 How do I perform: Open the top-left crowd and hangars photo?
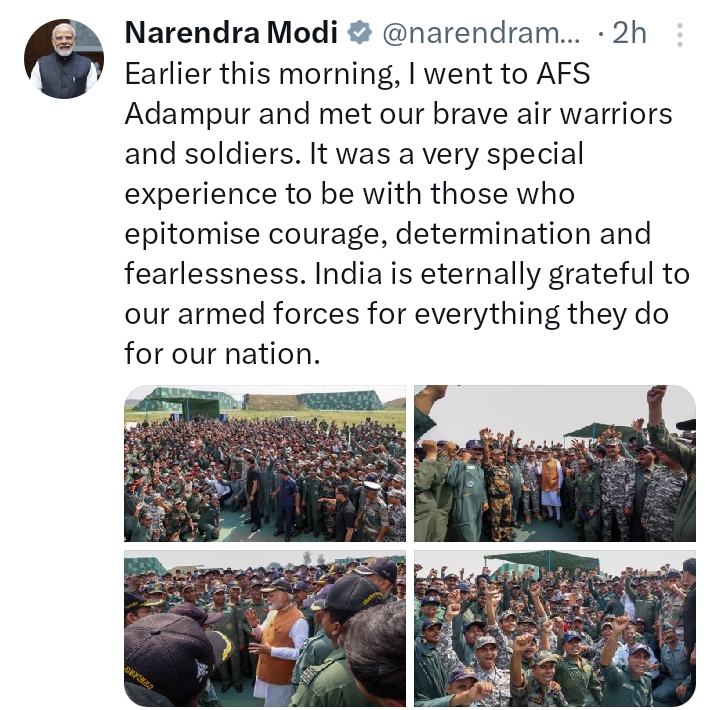click(265, 463)
